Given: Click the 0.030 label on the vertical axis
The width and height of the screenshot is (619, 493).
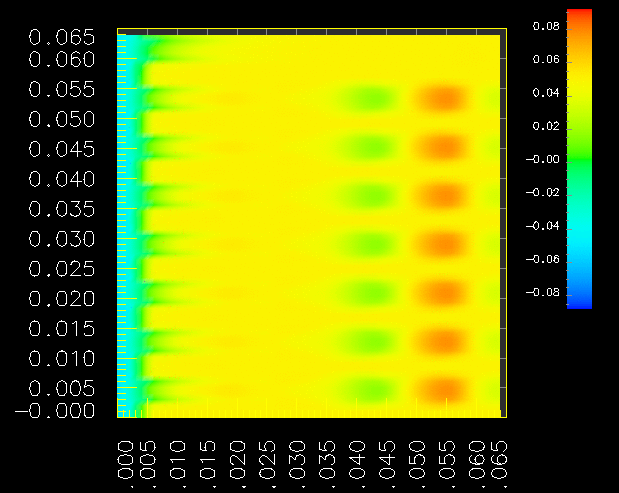Looking at the screenshot, I should pos(62,240).
